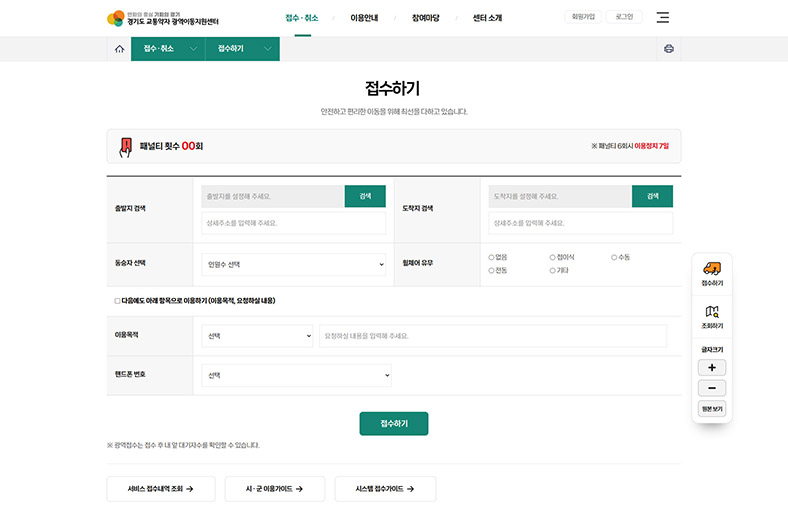Decrease font size with minus button
Screen dimensions: 788x521
tap(711, 388)
